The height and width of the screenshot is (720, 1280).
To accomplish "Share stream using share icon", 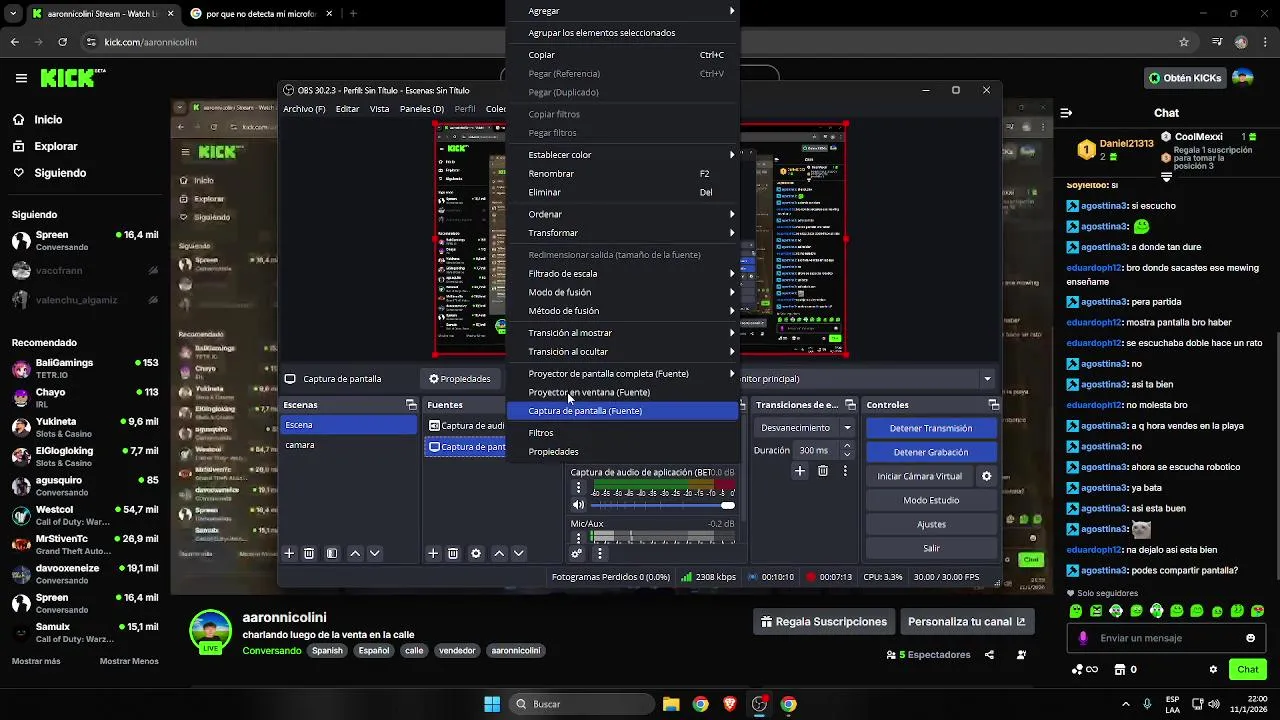I will pyautogui.click(x=989, y=655).
